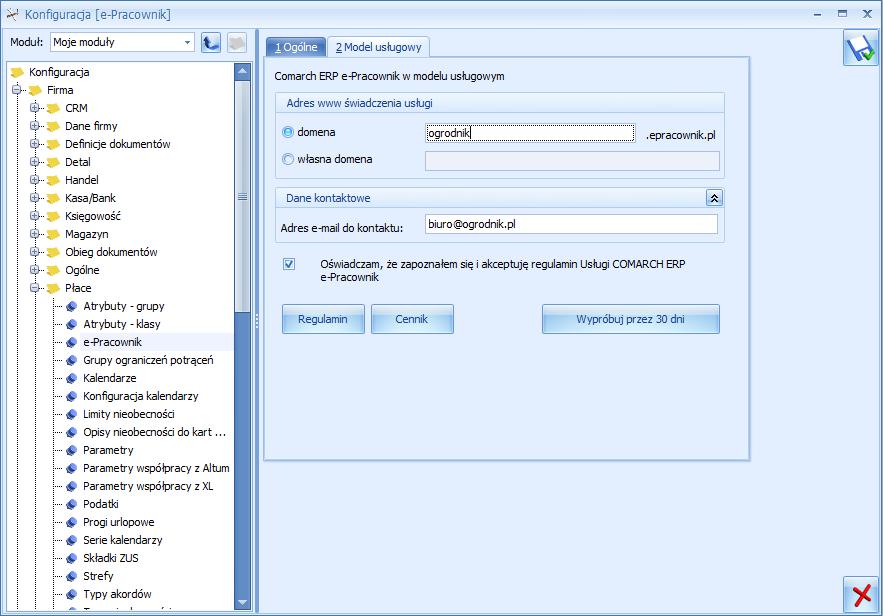Click the Serie kalendarzy item icon
This screenshot has height=616, width=883.
pyautogui.click(x=72, y=541)
